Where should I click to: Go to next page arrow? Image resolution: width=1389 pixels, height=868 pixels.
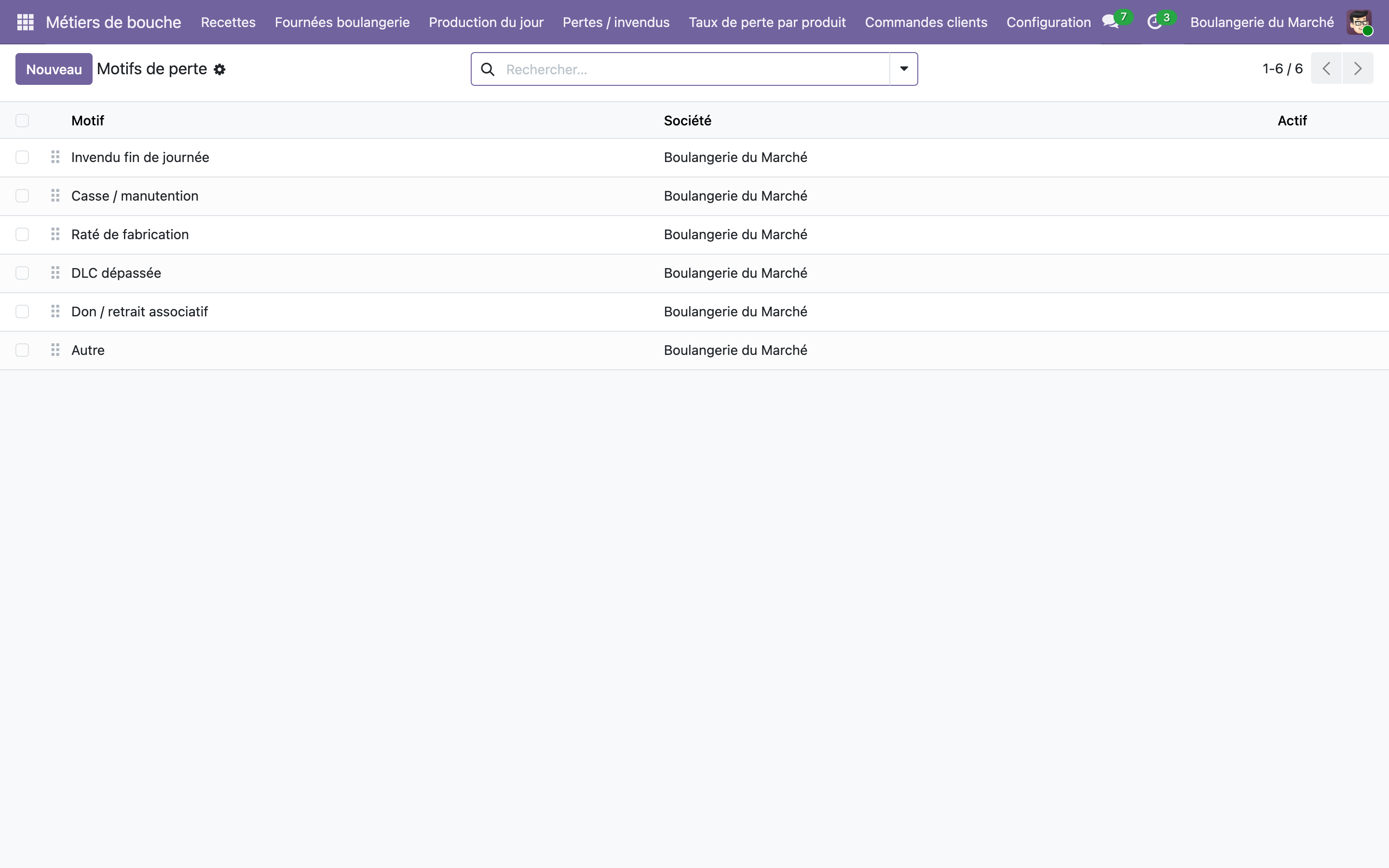(x=1358, y=68)
